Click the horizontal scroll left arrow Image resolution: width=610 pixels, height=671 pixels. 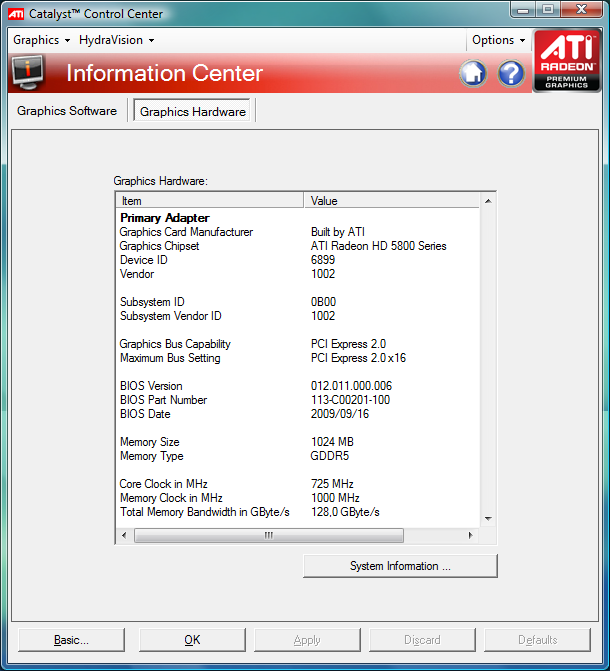124,535
